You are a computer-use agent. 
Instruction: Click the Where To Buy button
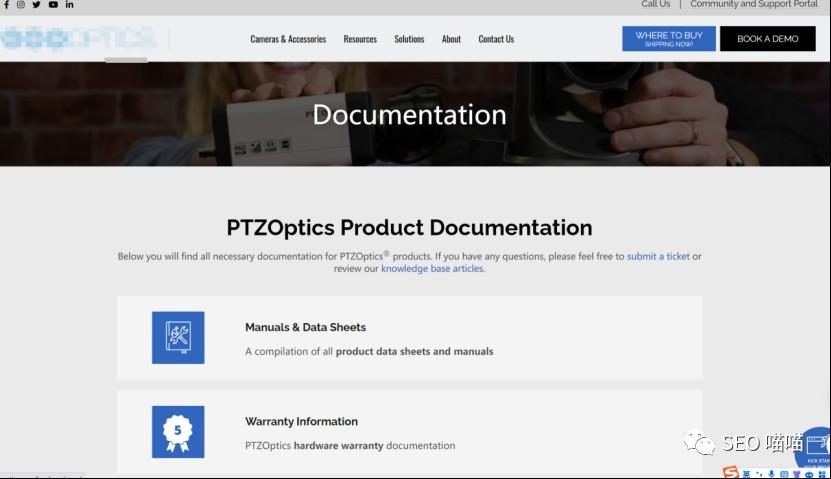click(669, 39)
